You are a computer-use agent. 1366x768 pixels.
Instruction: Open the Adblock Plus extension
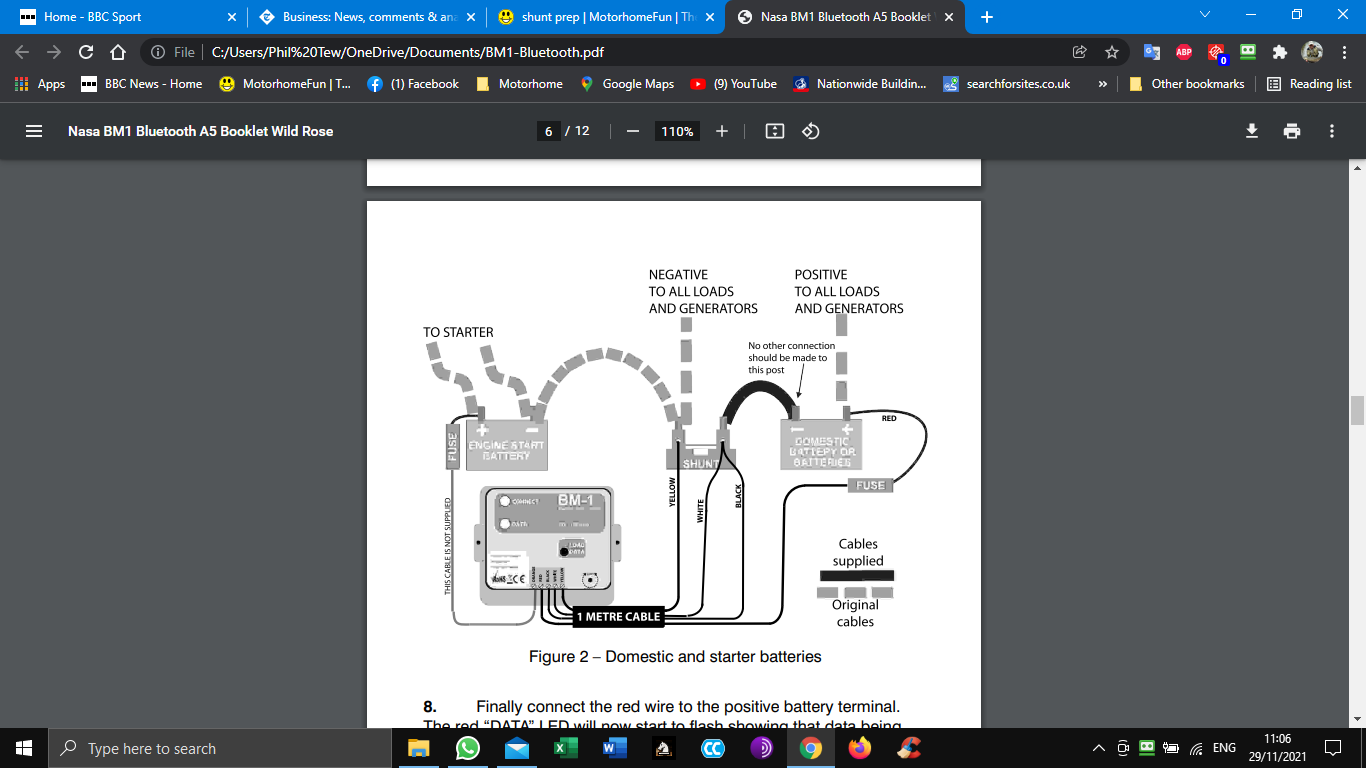coord(1184,52)
